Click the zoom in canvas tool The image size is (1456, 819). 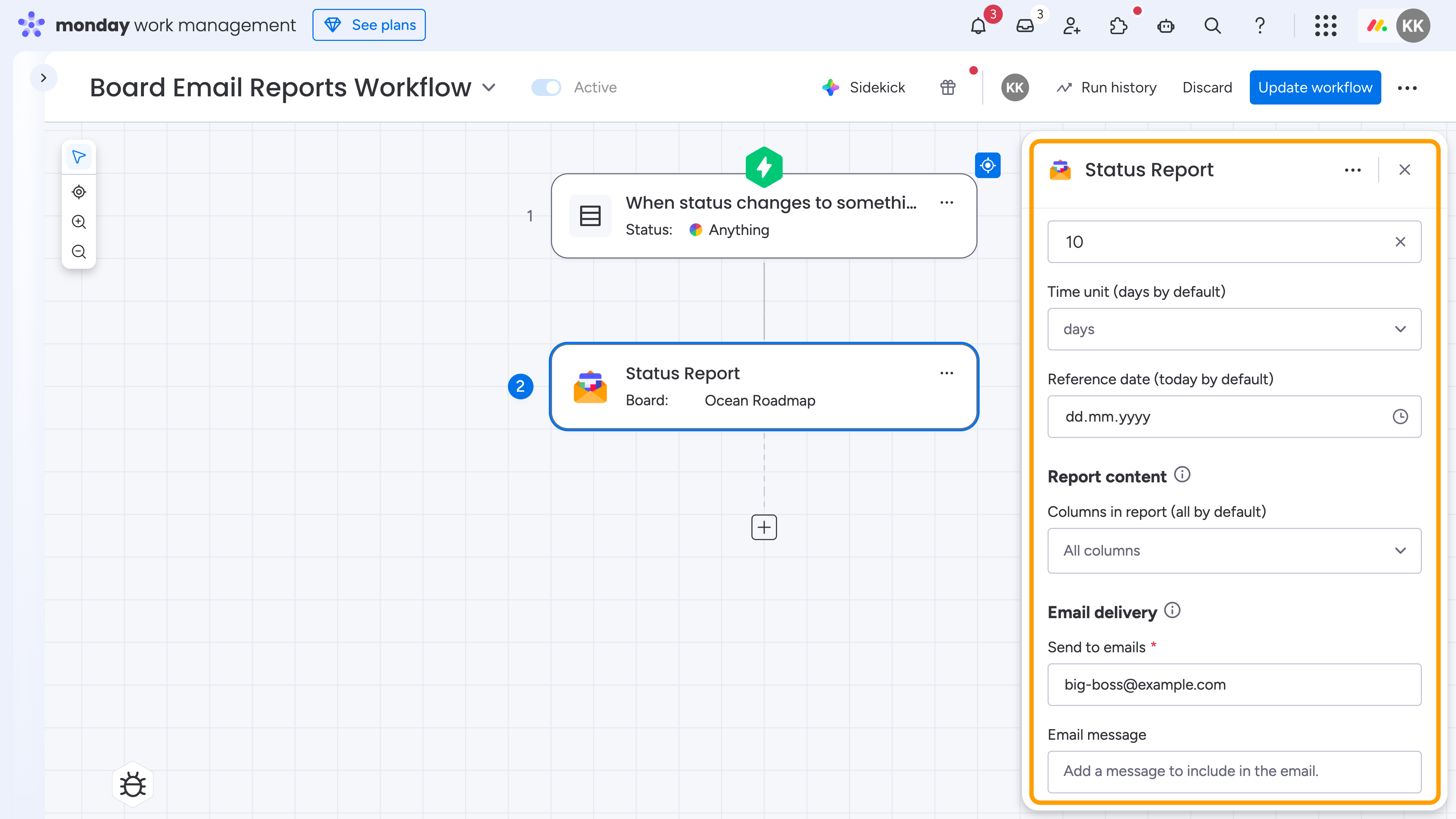click(79, 221)
